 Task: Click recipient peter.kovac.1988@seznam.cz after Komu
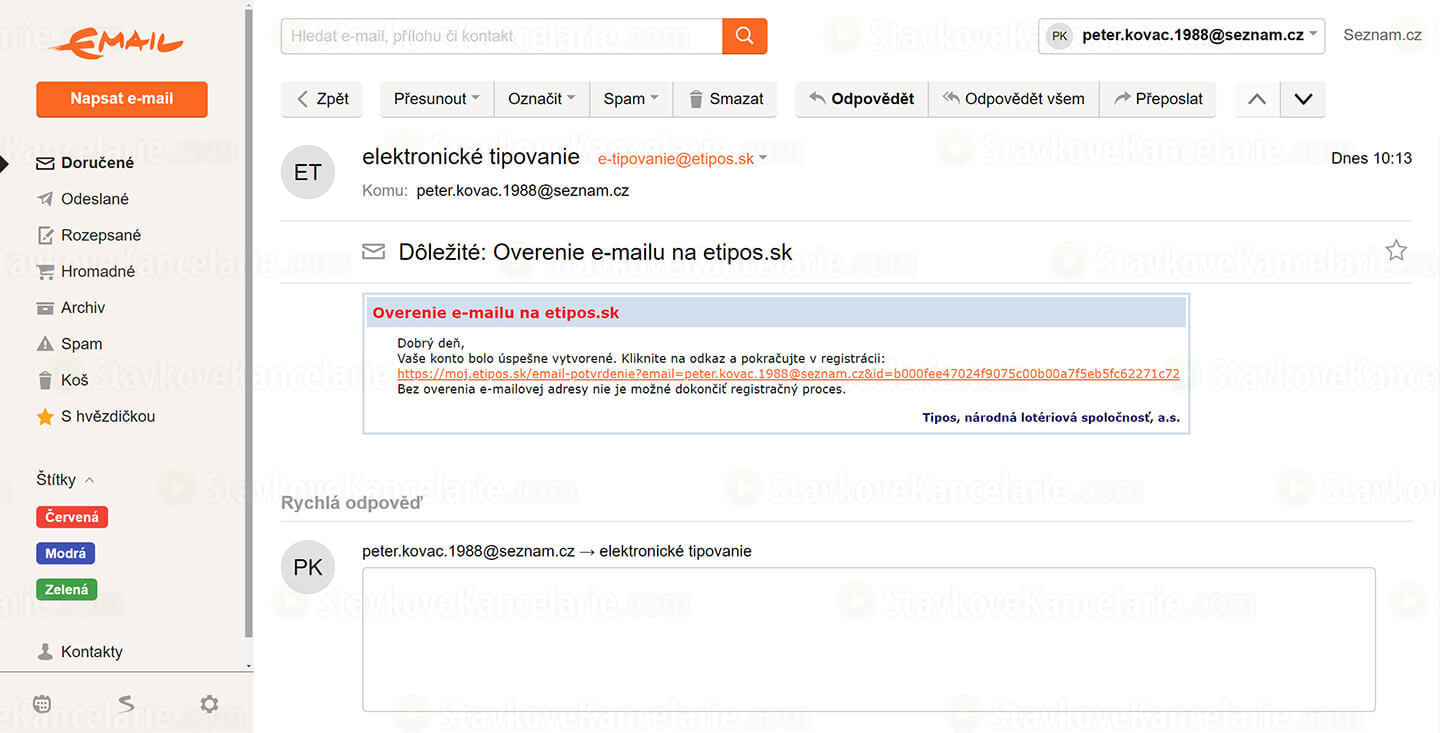coord(523,190)
